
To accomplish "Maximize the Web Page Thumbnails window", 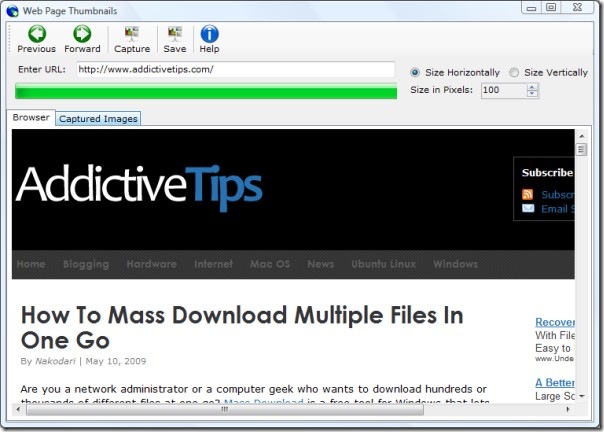I will click(551, 8).
